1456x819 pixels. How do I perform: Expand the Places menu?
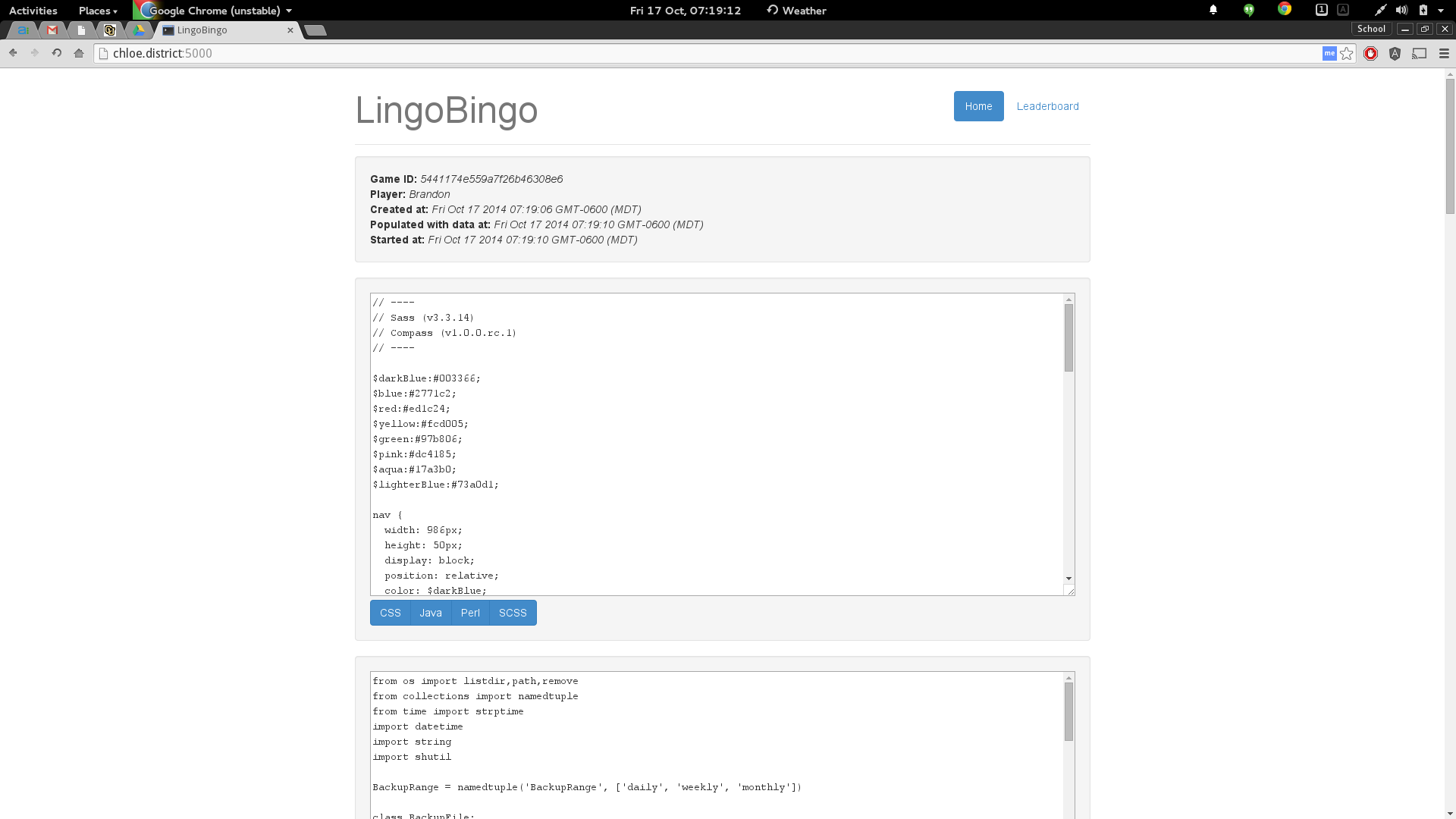pyautogui.click(x=98, y=11)
